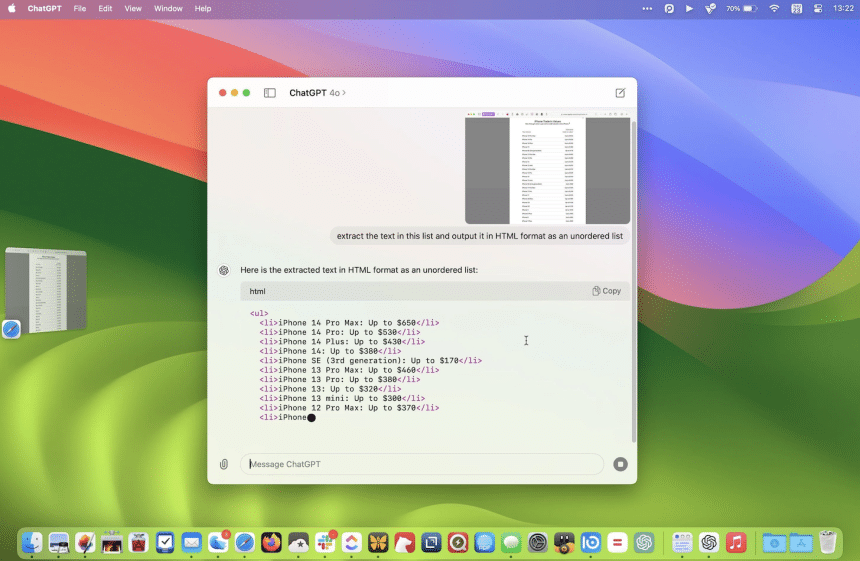
Task: Click the chat window scrollbar
Action: (x=633, y=280)
